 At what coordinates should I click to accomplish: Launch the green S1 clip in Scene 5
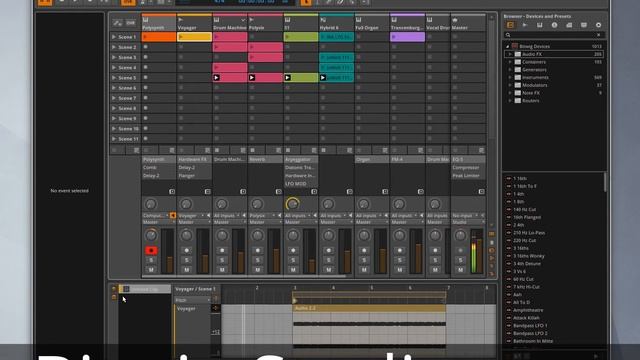[288, 78]
